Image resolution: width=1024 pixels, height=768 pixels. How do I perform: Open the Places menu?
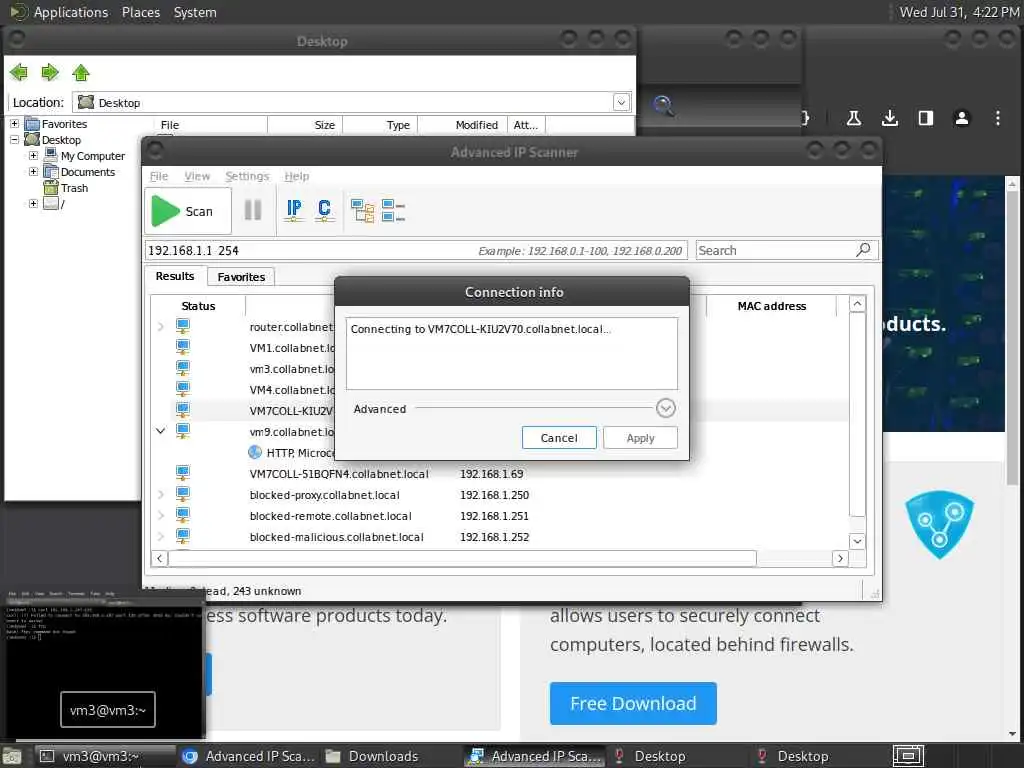[x=140, y=12]
